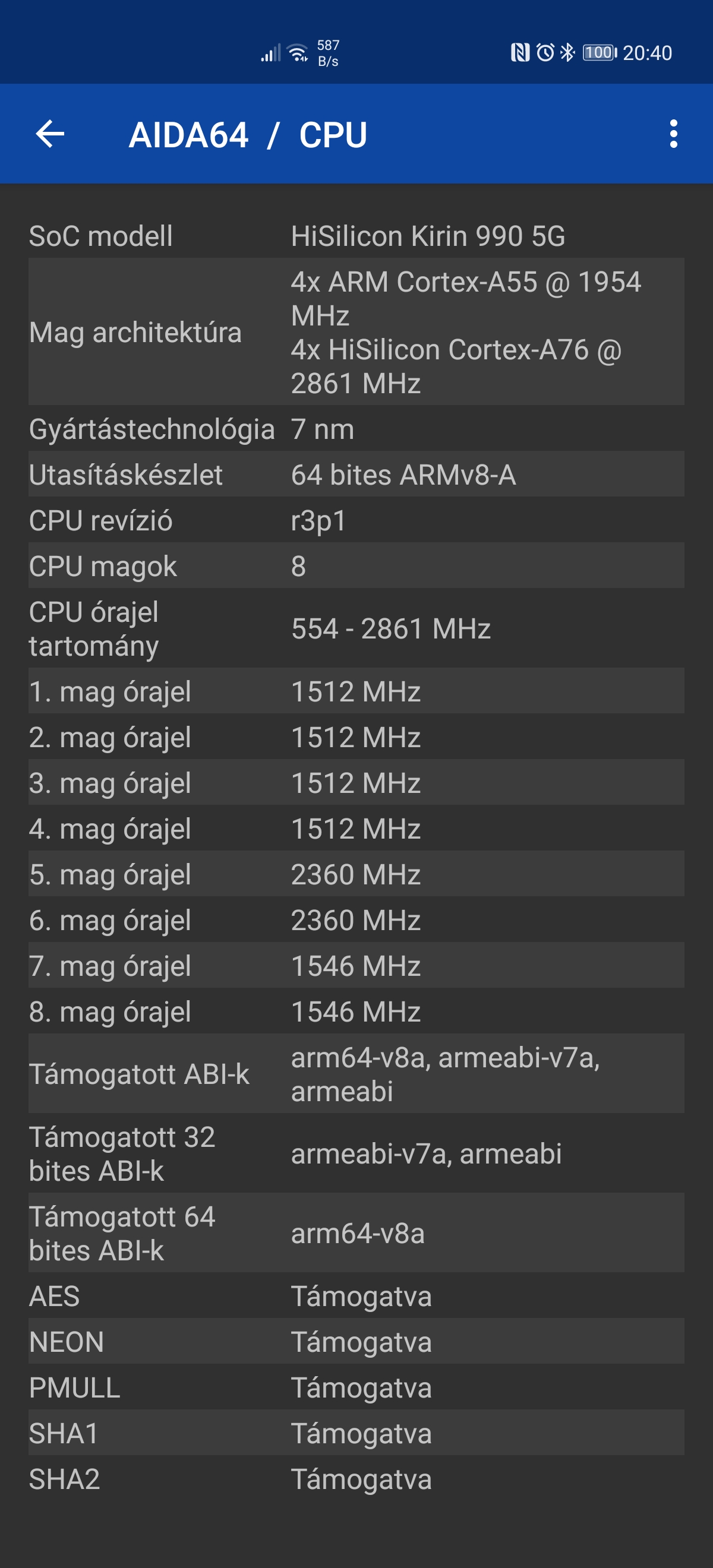Tap the CPU órajel tartomány row

coord(356,629)
